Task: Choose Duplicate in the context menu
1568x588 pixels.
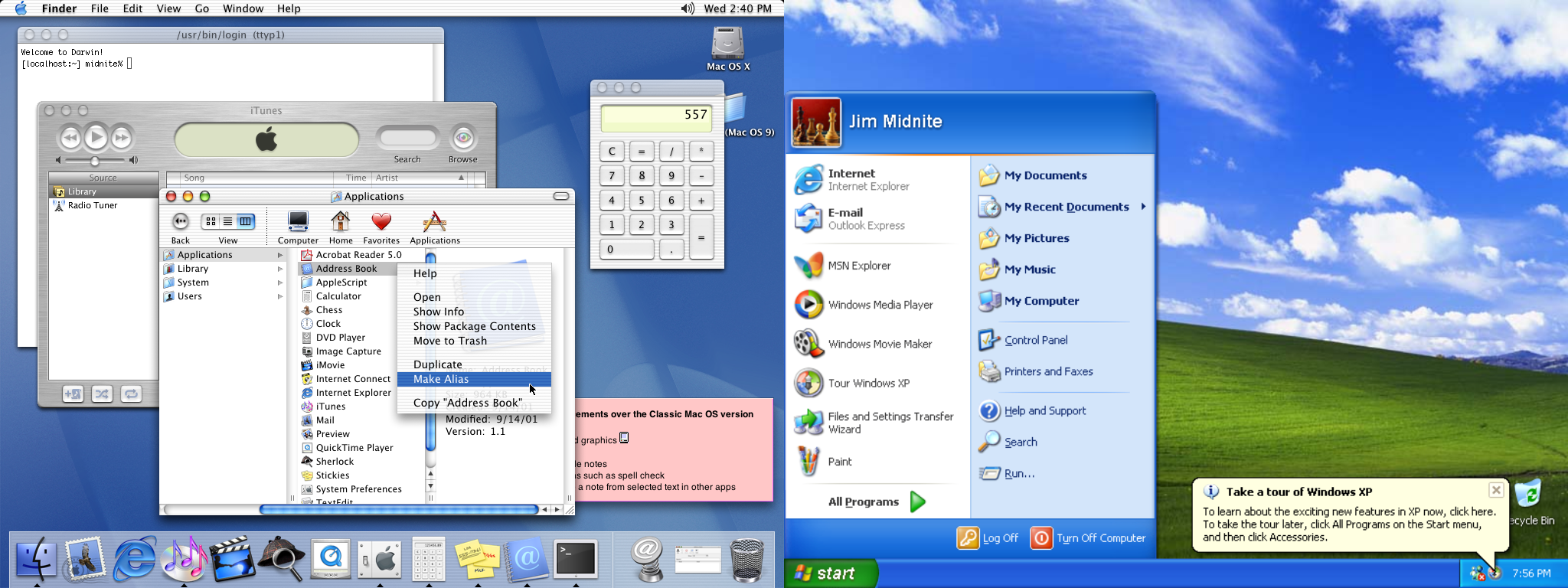Action: pyautogui.click(x=474, y=364)
